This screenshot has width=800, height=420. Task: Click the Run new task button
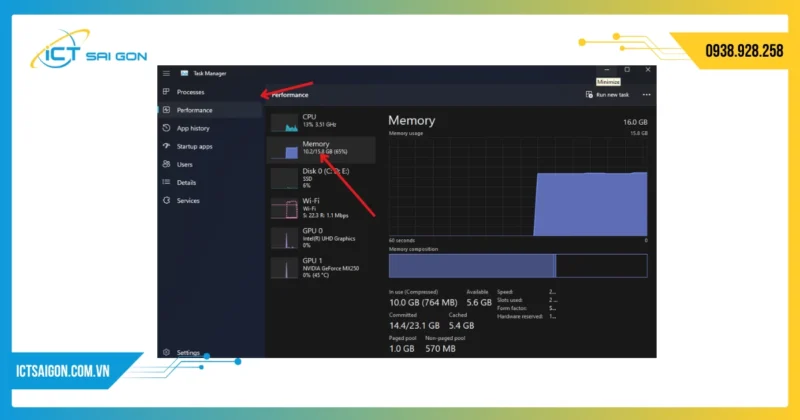(x=607, y=94)
